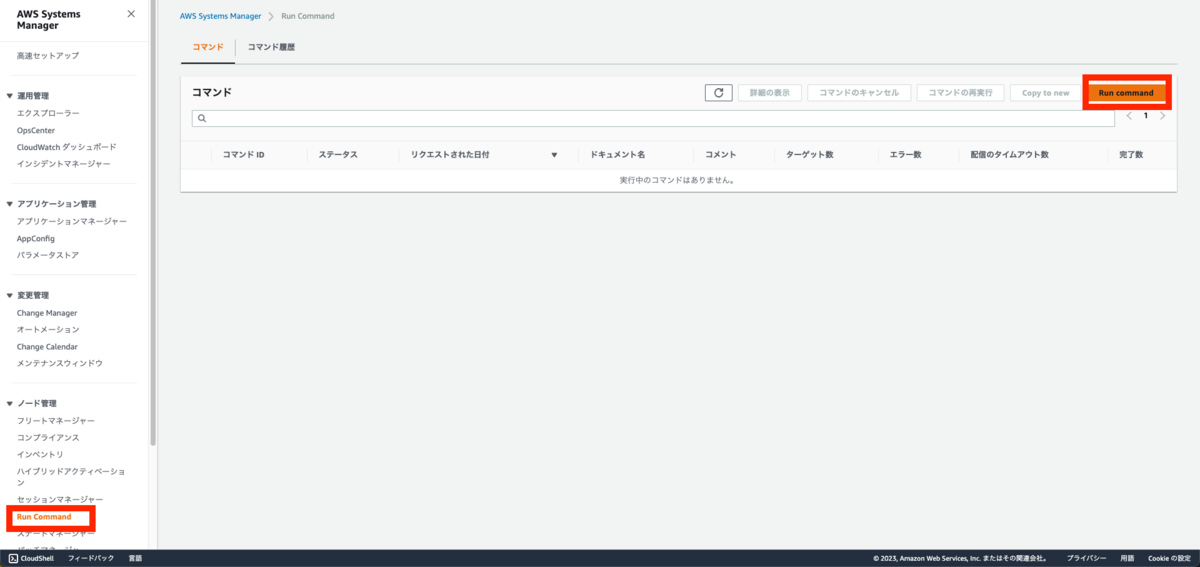Click the コメント column header
The image size is (1200, 567).
pyautogui.click(x=721, y=156)
